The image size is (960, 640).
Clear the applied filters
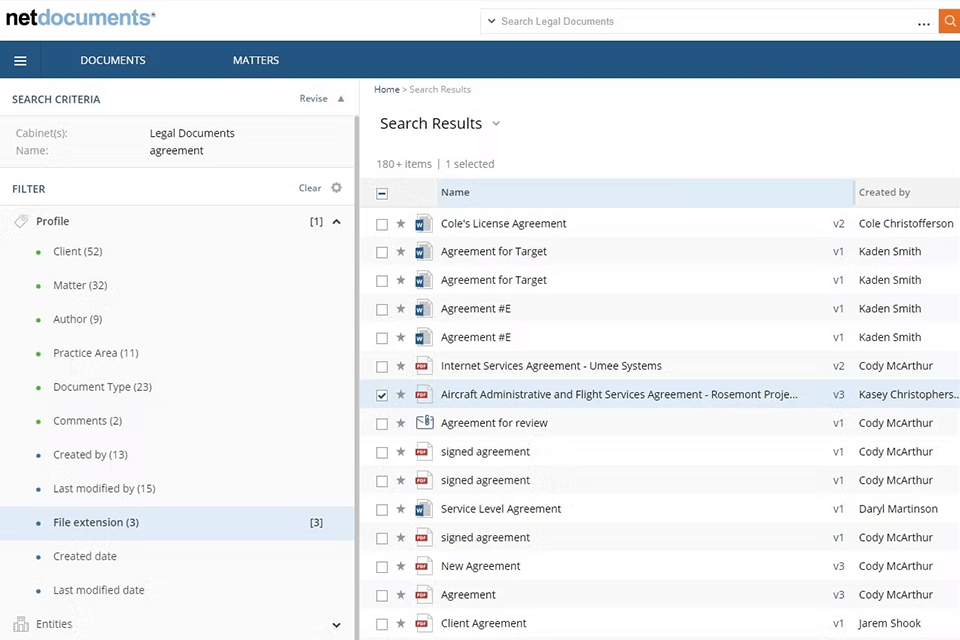coord(310,188)
